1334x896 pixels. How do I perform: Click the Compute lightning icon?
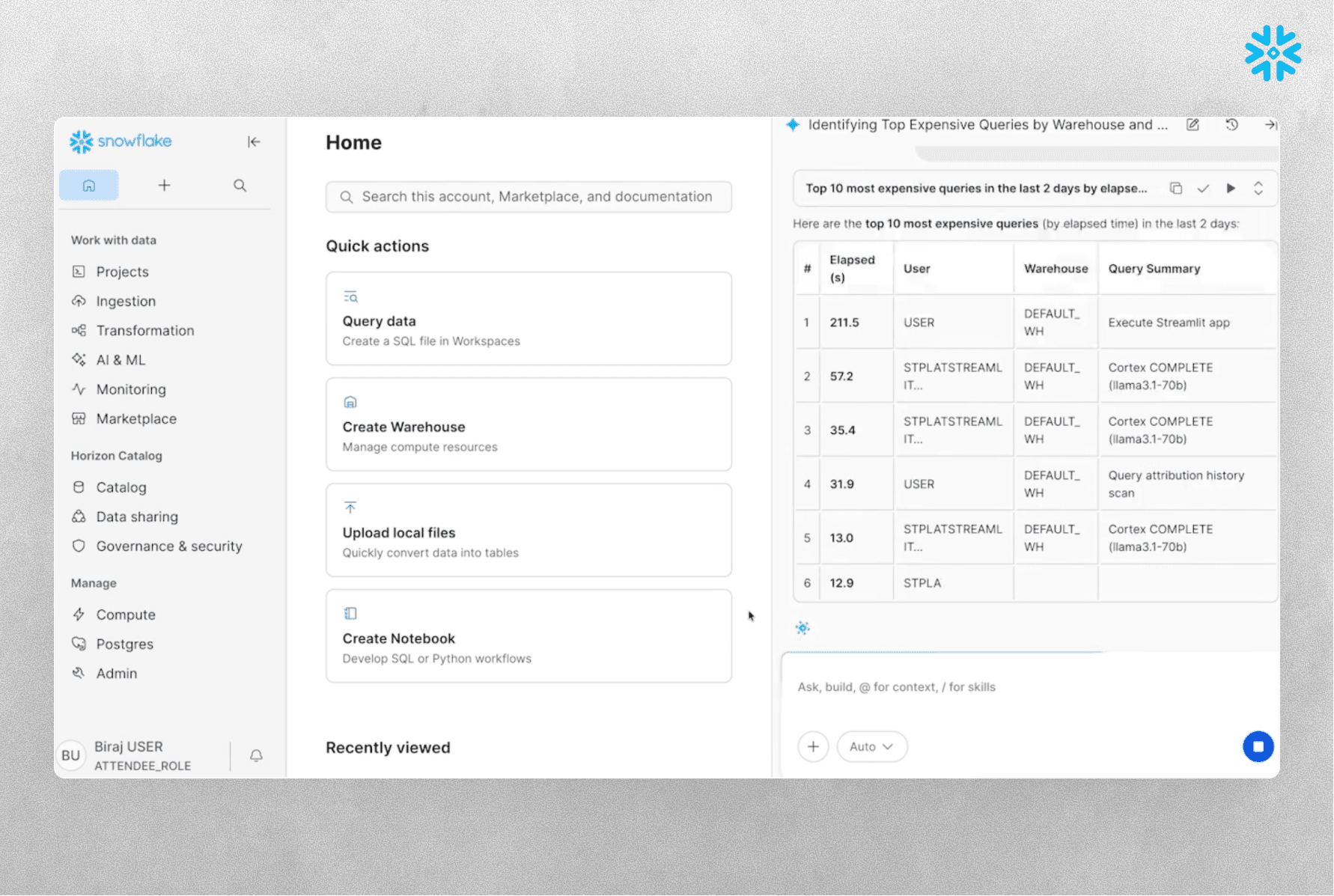tap(79, 614)
